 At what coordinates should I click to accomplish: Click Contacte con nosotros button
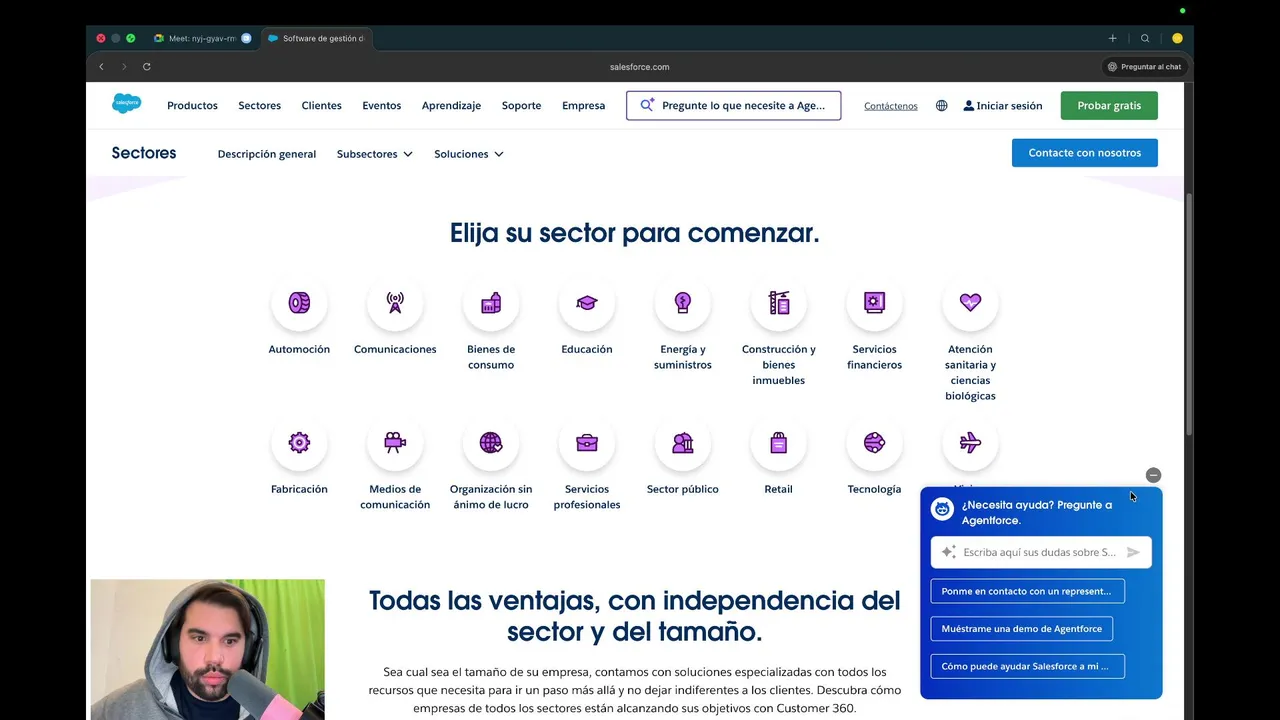coord(1084,153)
